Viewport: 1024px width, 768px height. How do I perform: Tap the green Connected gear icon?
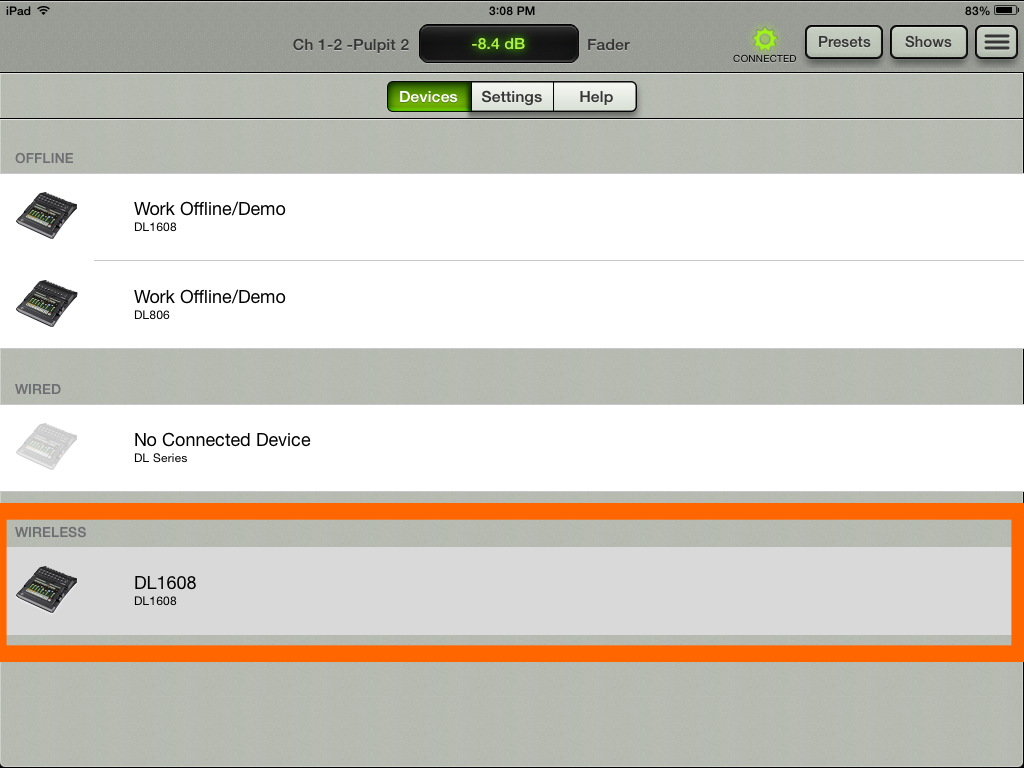pos(765,40)
